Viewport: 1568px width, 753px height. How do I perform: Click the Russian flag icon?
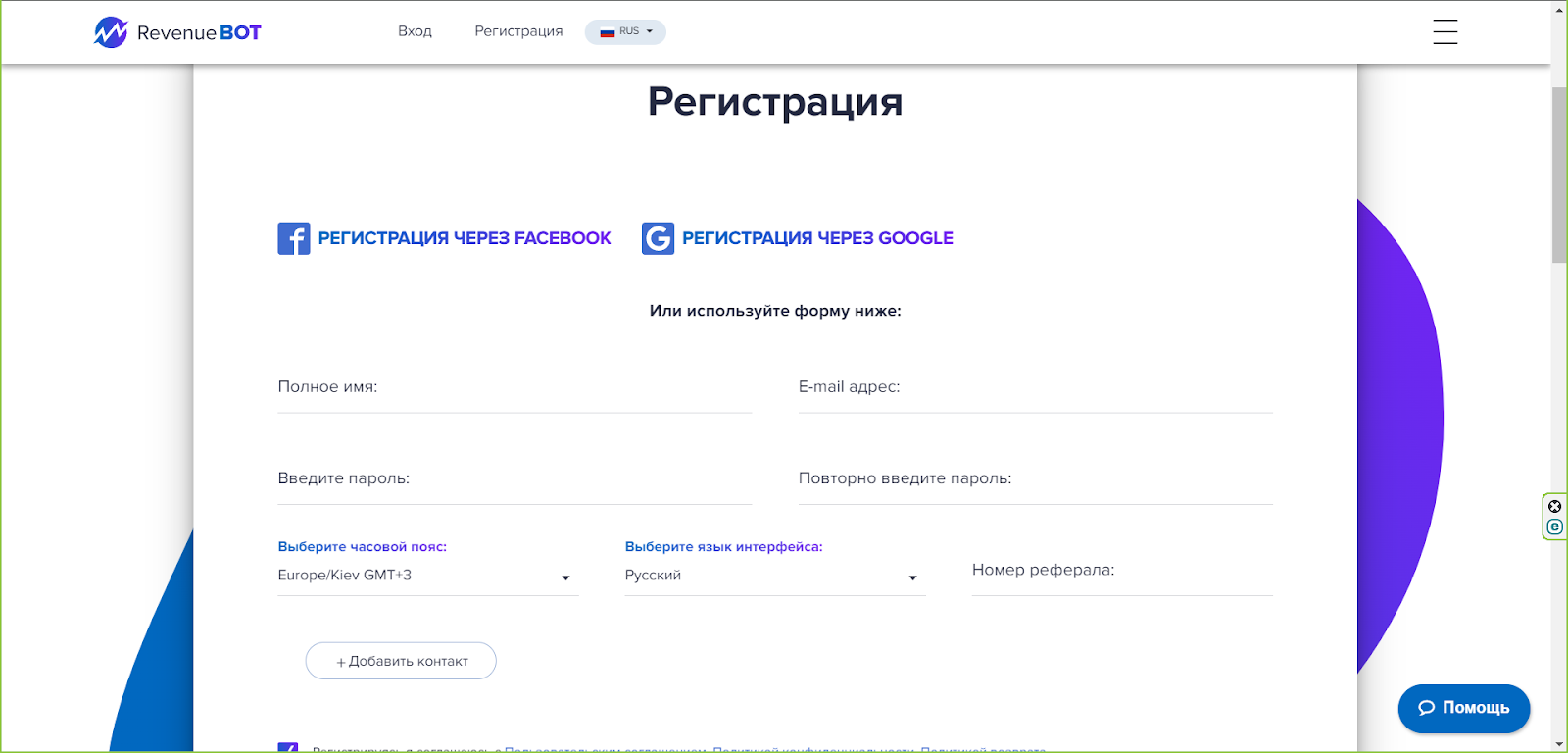click(607, 32)
